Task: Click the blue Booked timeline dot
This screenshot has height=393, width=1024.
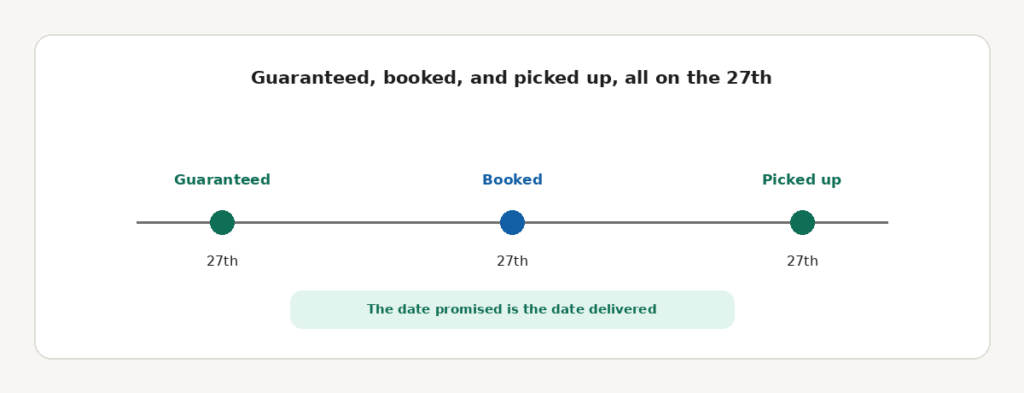Action: click(x=512, y=223)
